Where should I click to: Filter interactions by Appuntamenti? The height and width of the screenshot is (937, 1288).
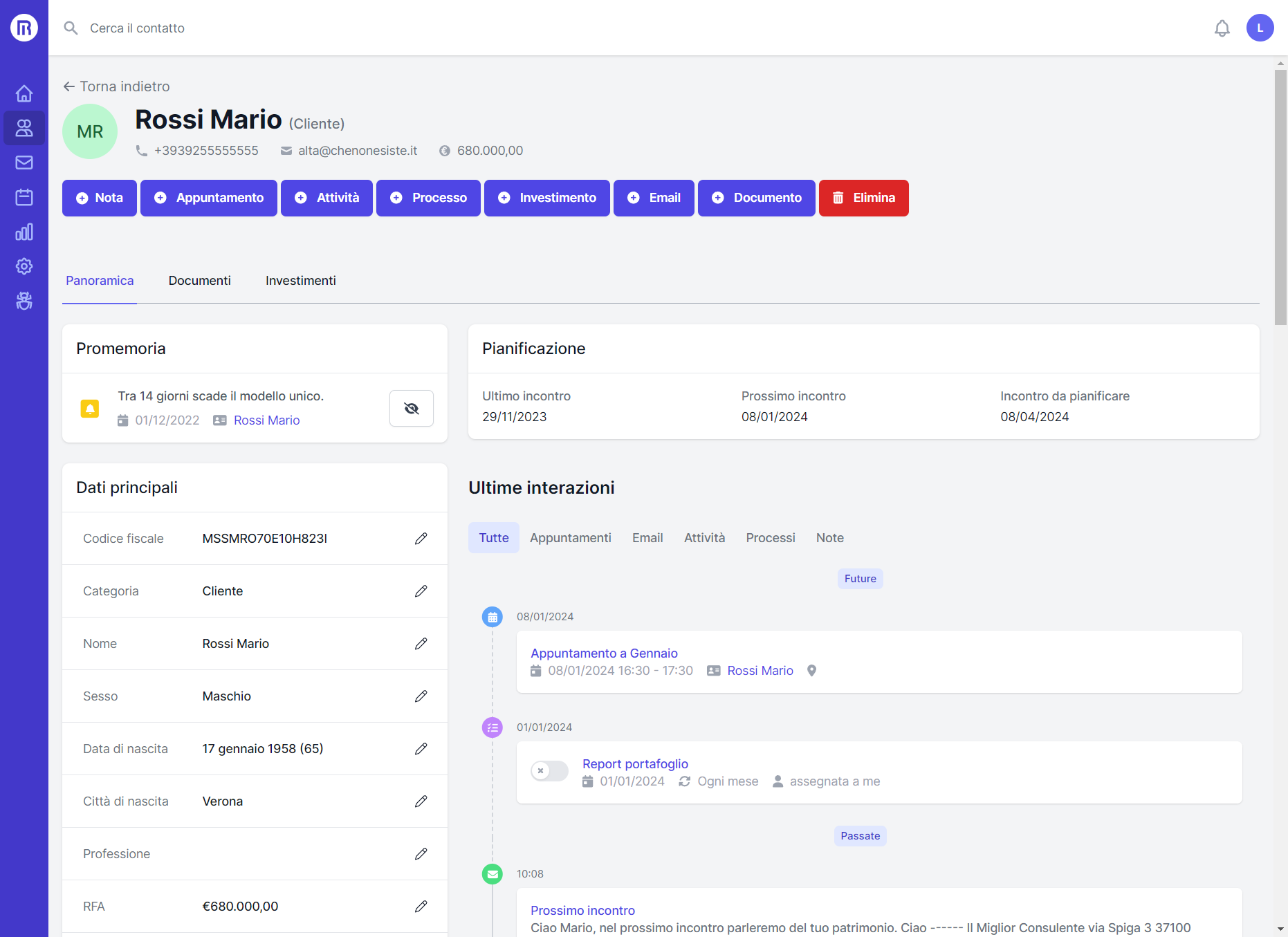(x=571, y=538)
